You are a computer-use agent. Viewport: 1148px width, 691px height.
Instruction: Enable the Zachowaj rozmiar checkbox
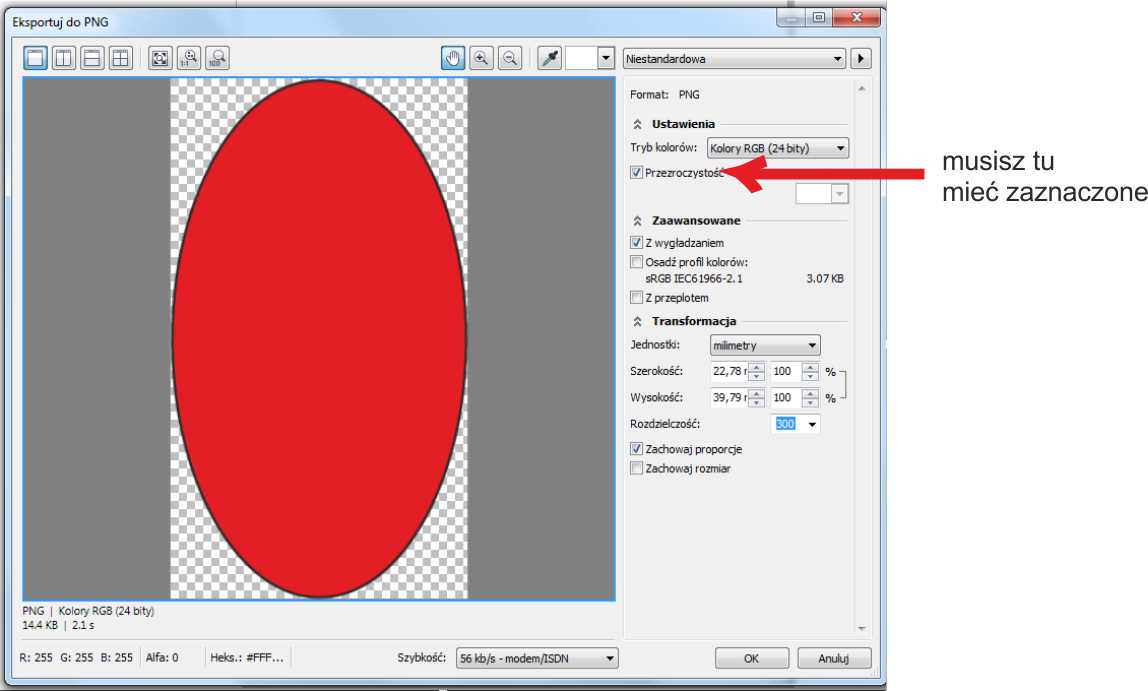(637, 468)
